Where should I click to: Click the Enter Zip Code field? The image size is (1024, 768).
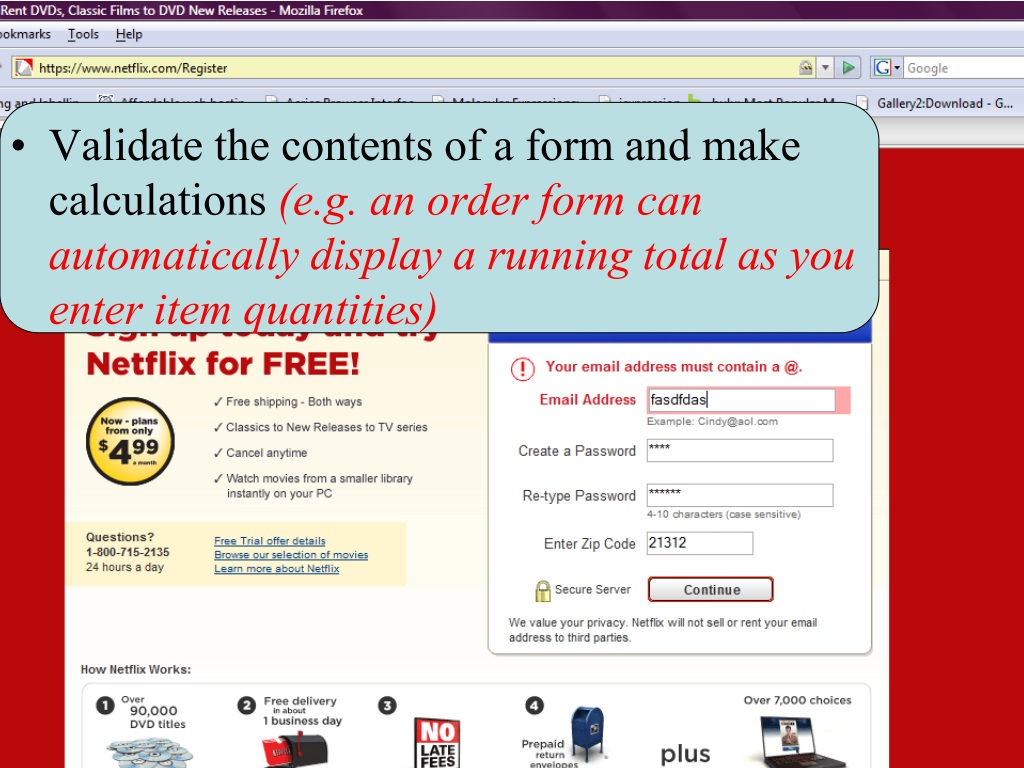[699, 543]
